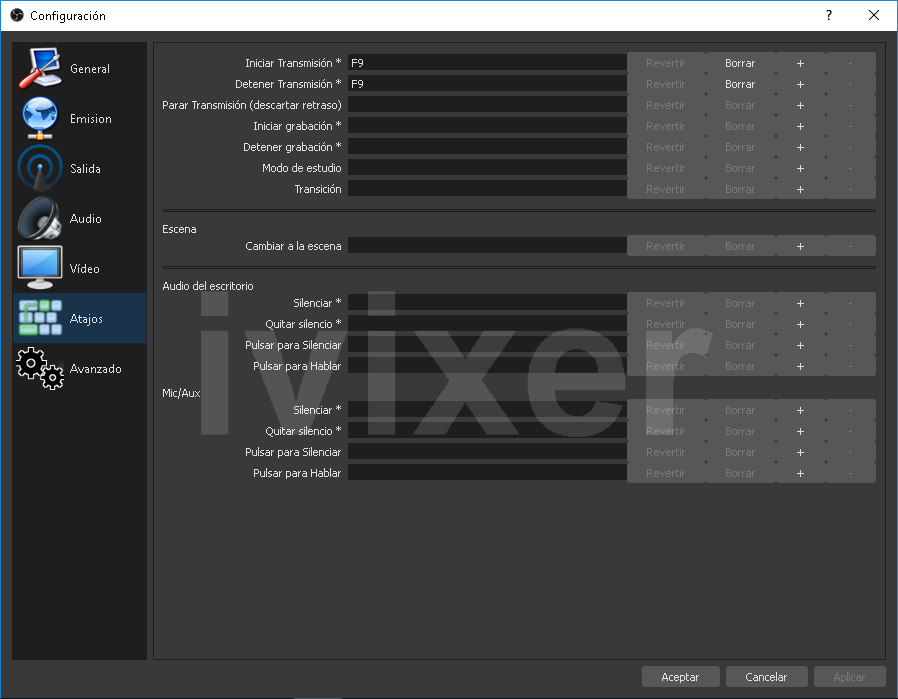Focus the Detener Transmisión hotkey field
Viewport: 898px width, 699px height.
(x=487, y=84)
